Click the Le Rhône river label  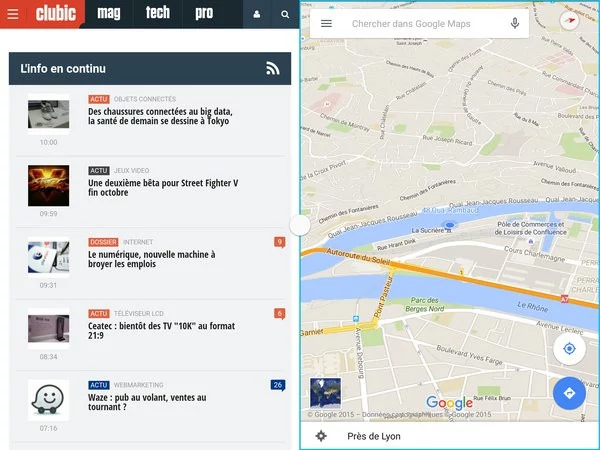coord(533,306)
